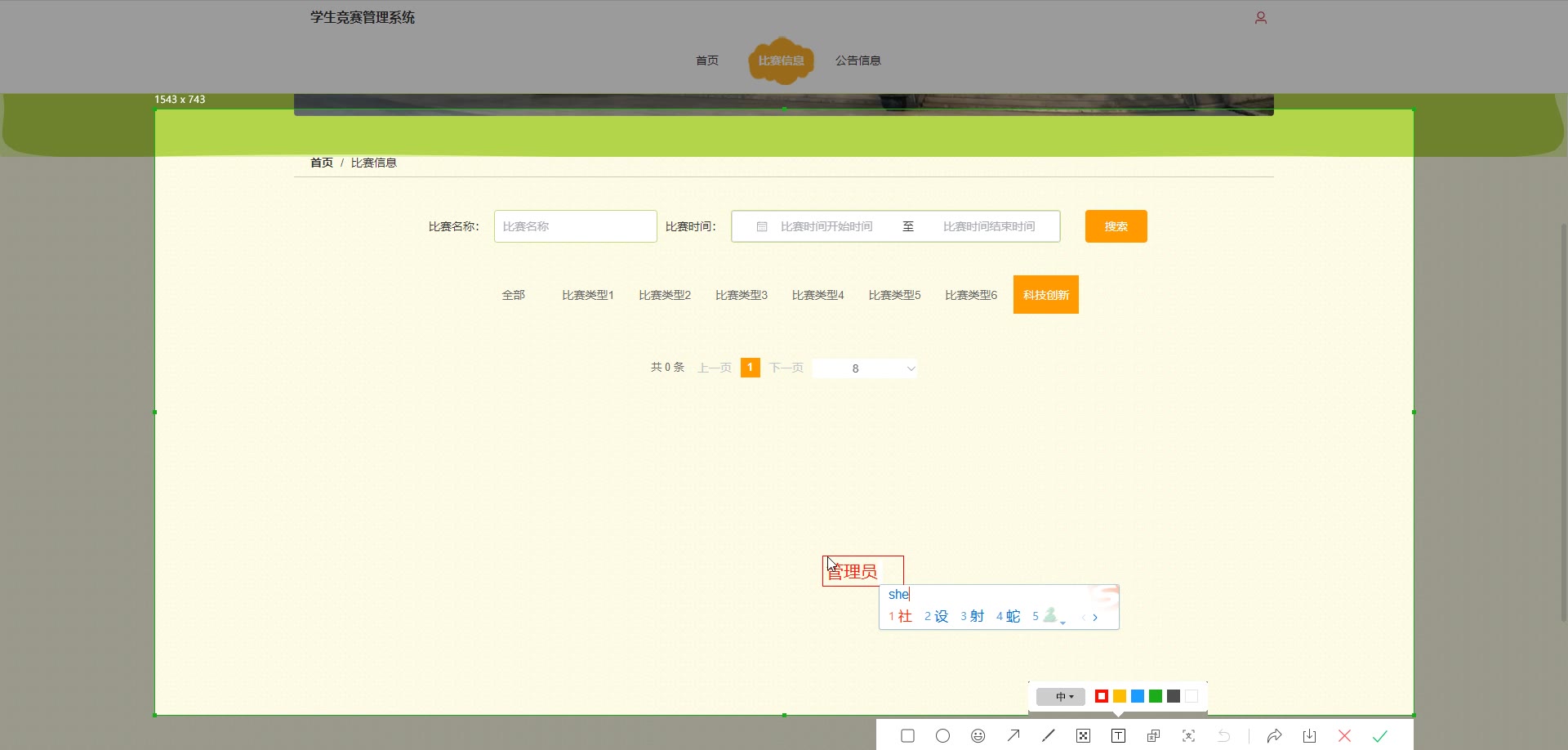Open the emoji candidate in IME bar
This screenshot has width=1568, height=750.
click(1051, 615)
